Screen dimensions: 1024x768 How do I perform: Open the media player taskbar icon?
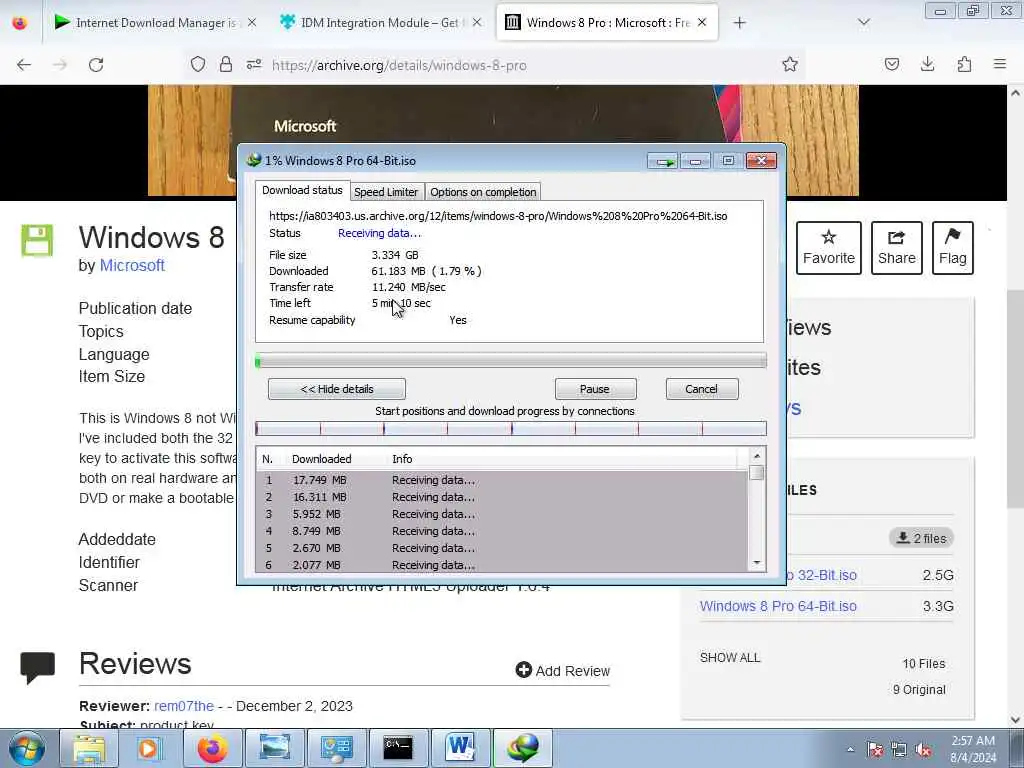tap(148, 748)
